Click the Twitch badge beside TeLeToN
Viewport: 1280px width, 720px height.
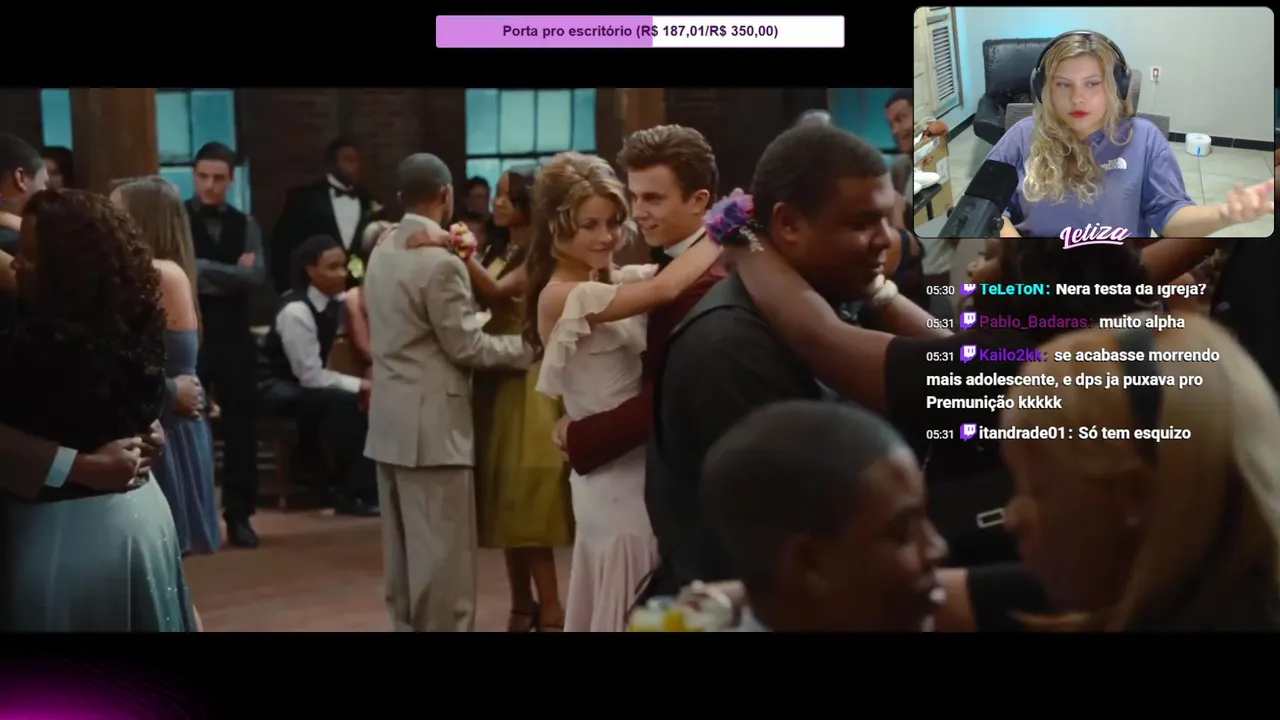coord(968,289)
